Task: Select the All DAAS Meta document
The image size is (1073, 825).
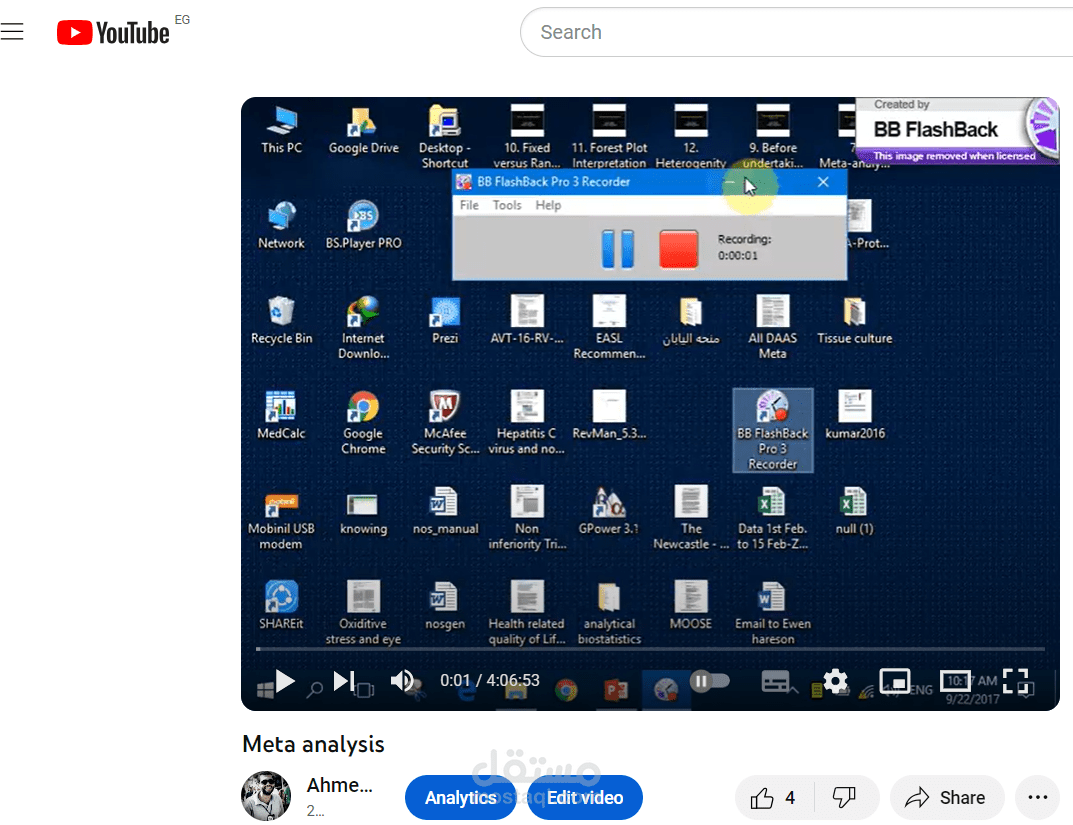Action: click(773, 328)
